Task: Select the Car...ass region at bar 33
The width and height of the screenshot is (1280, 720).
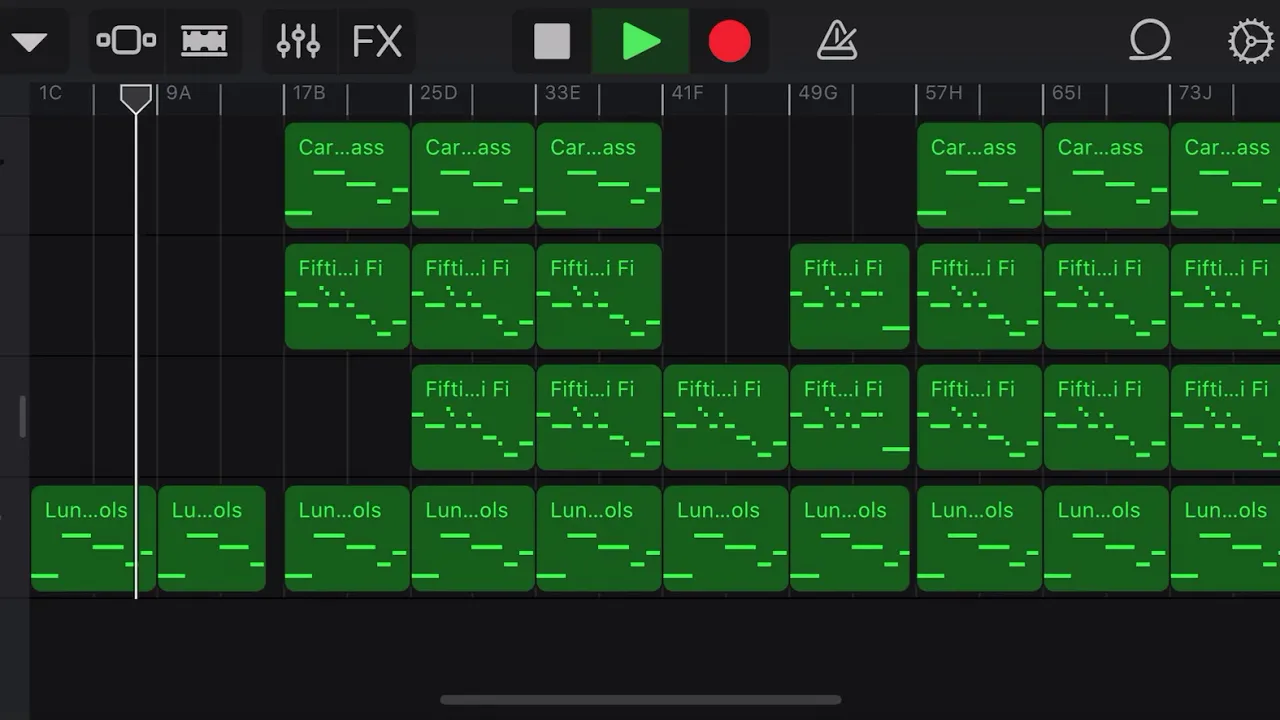Action: point(599,176)
